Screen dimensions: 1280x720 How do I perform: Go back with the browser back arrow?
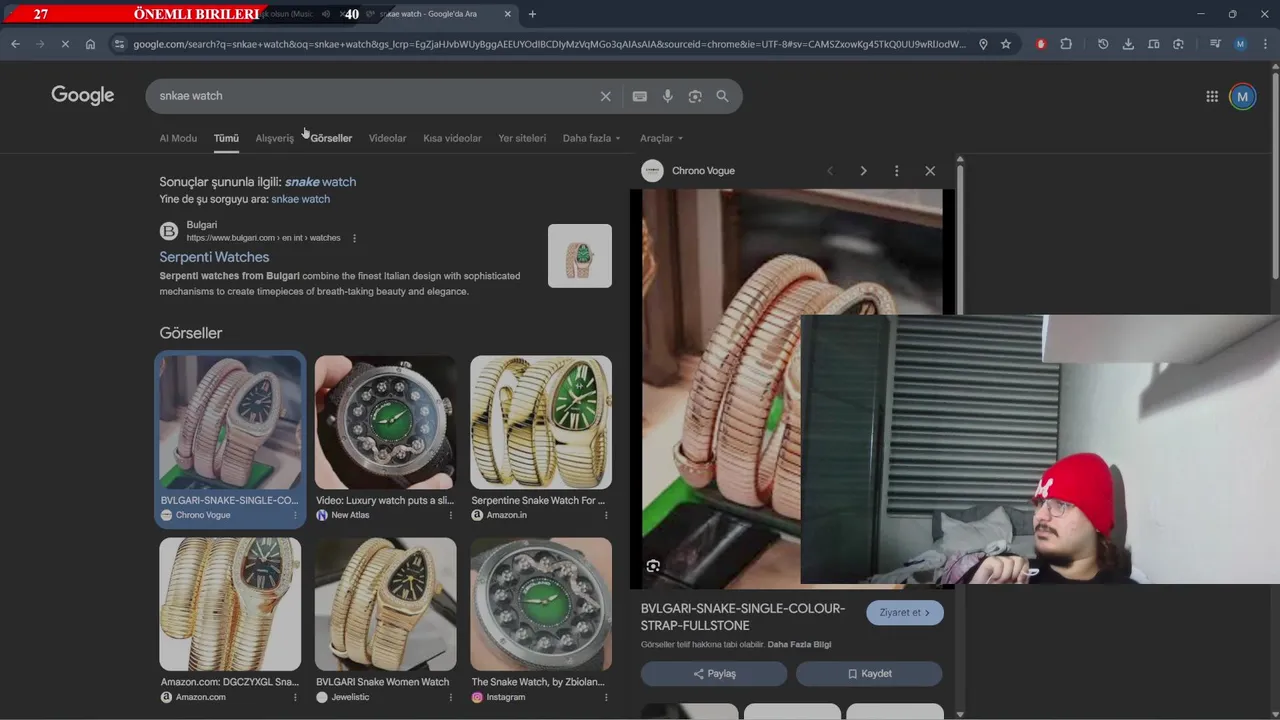(15, 44)
